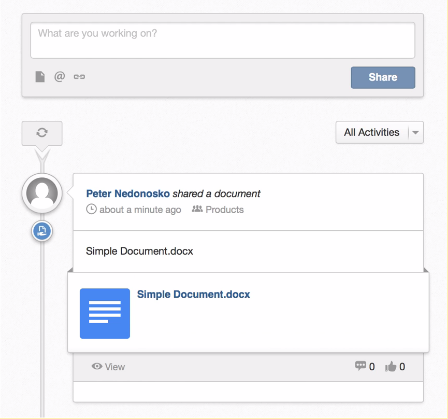Post the status with Share button
448x419 pixels.
[x=383, y=77]
